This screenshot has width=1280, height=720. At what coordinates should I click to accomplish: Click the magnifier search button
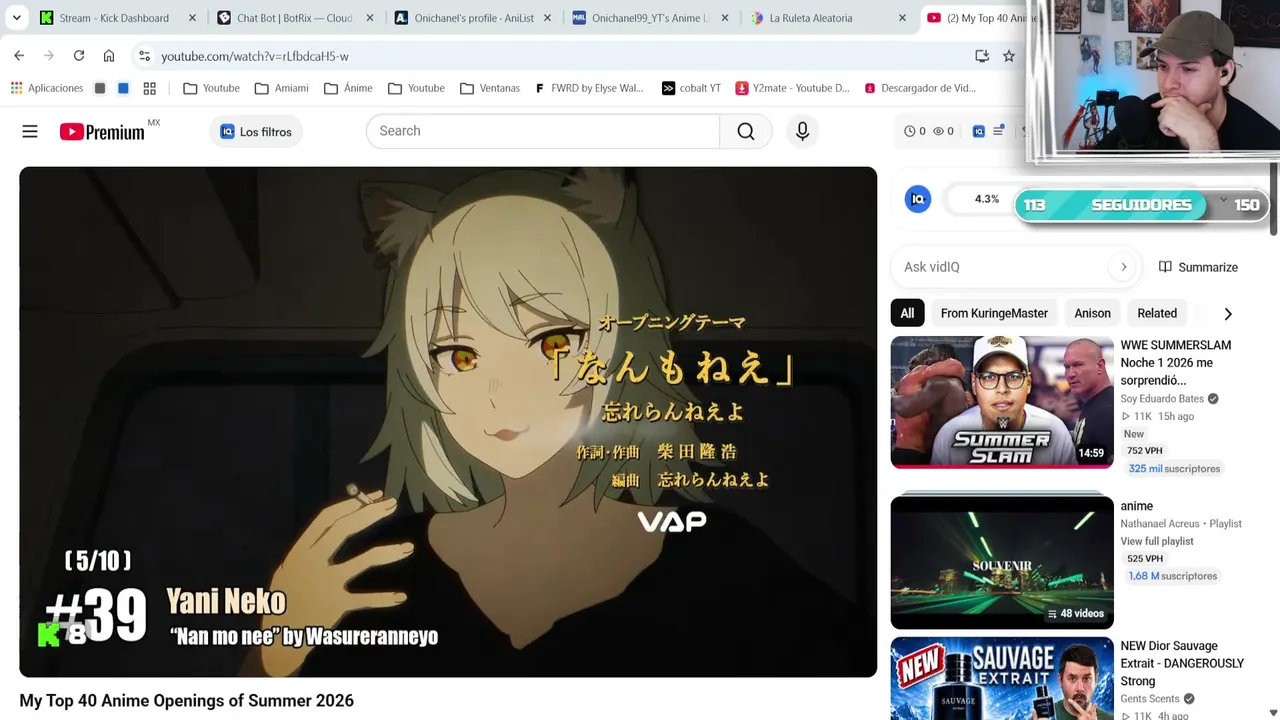pos(746,131)
